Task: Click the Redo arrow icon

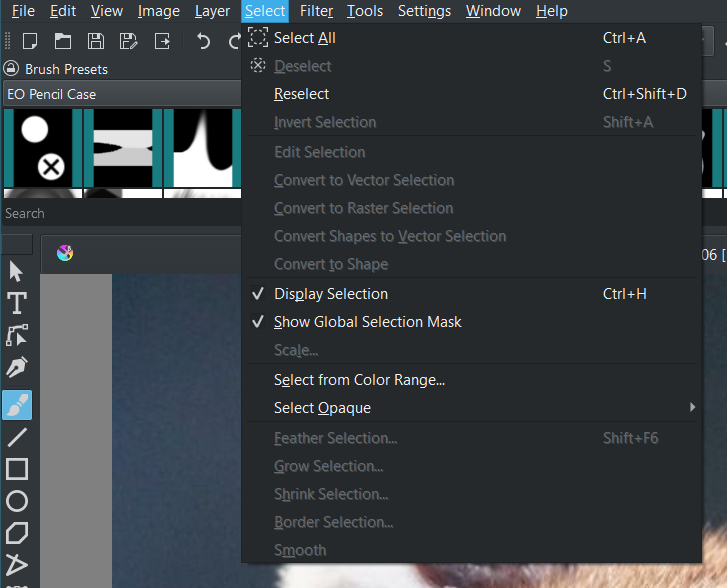Action: (235, 41)
